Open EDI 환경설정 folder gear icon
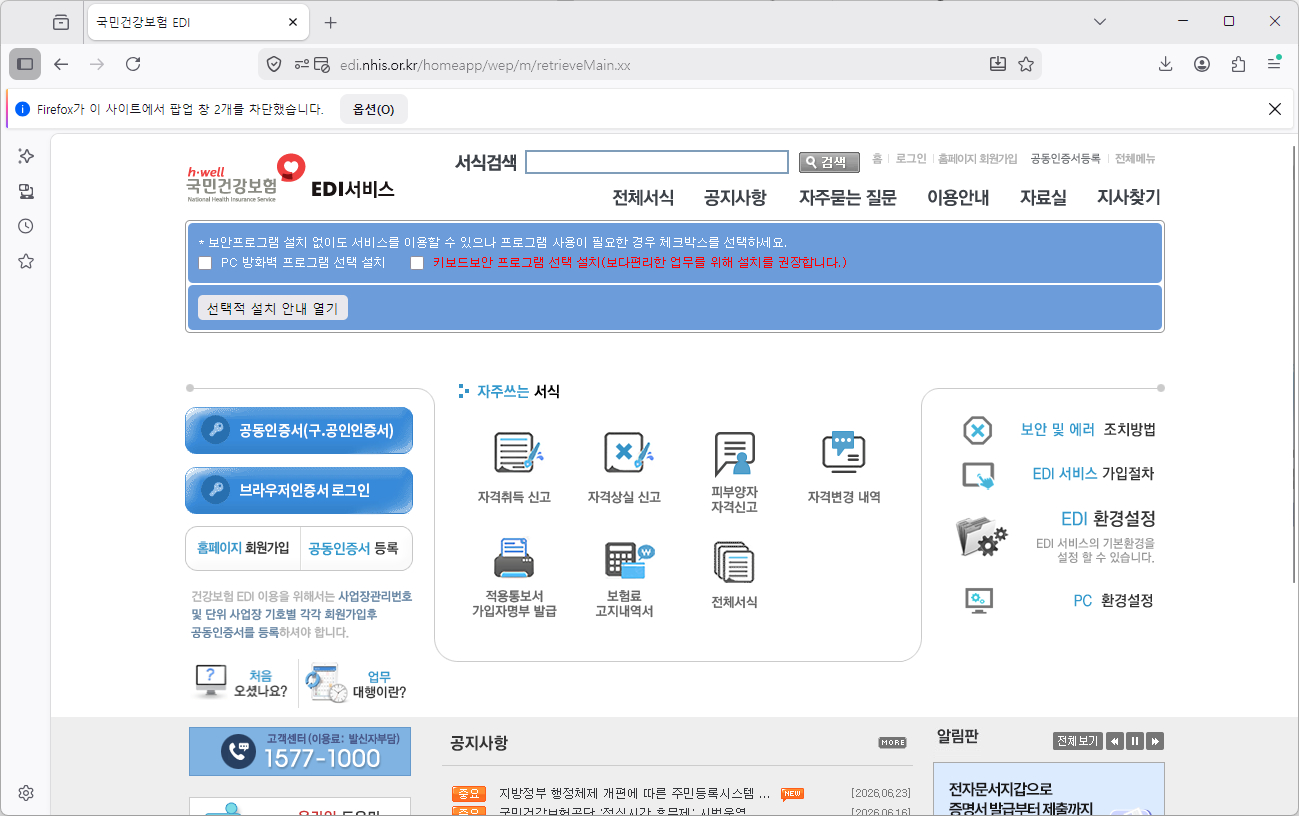This screenshot has width=1299, height=816. (x=982, y=536)
